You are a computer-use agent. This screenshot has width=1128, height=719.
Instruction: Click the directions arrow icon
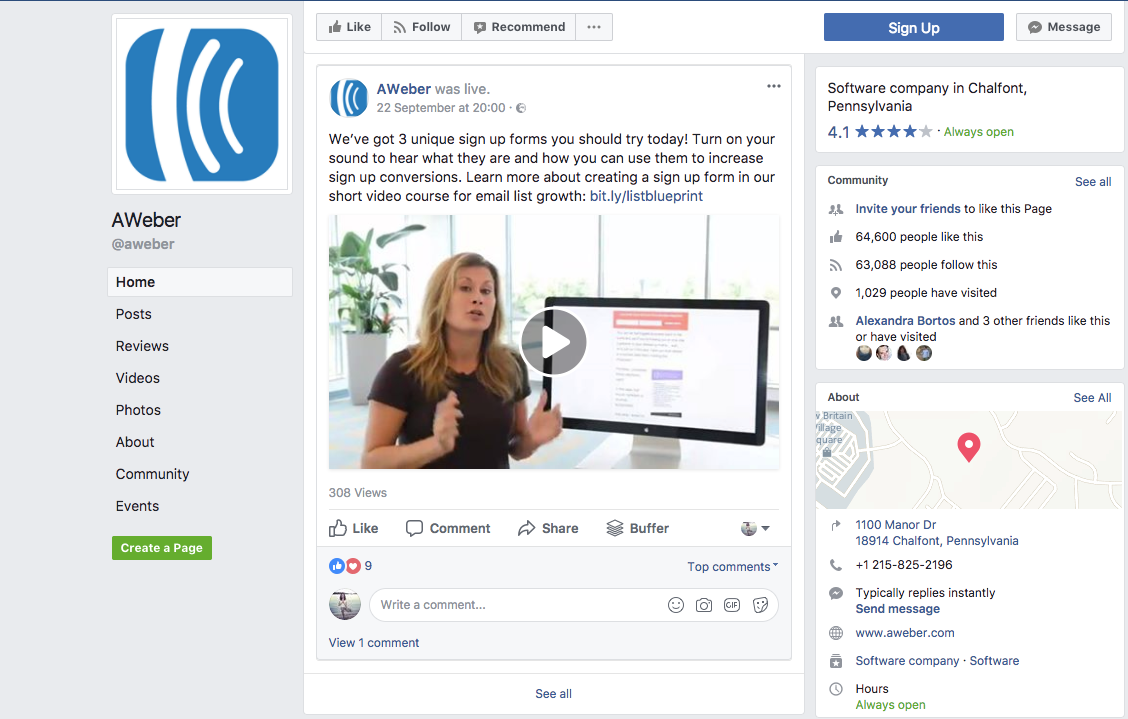coord(835,525)
